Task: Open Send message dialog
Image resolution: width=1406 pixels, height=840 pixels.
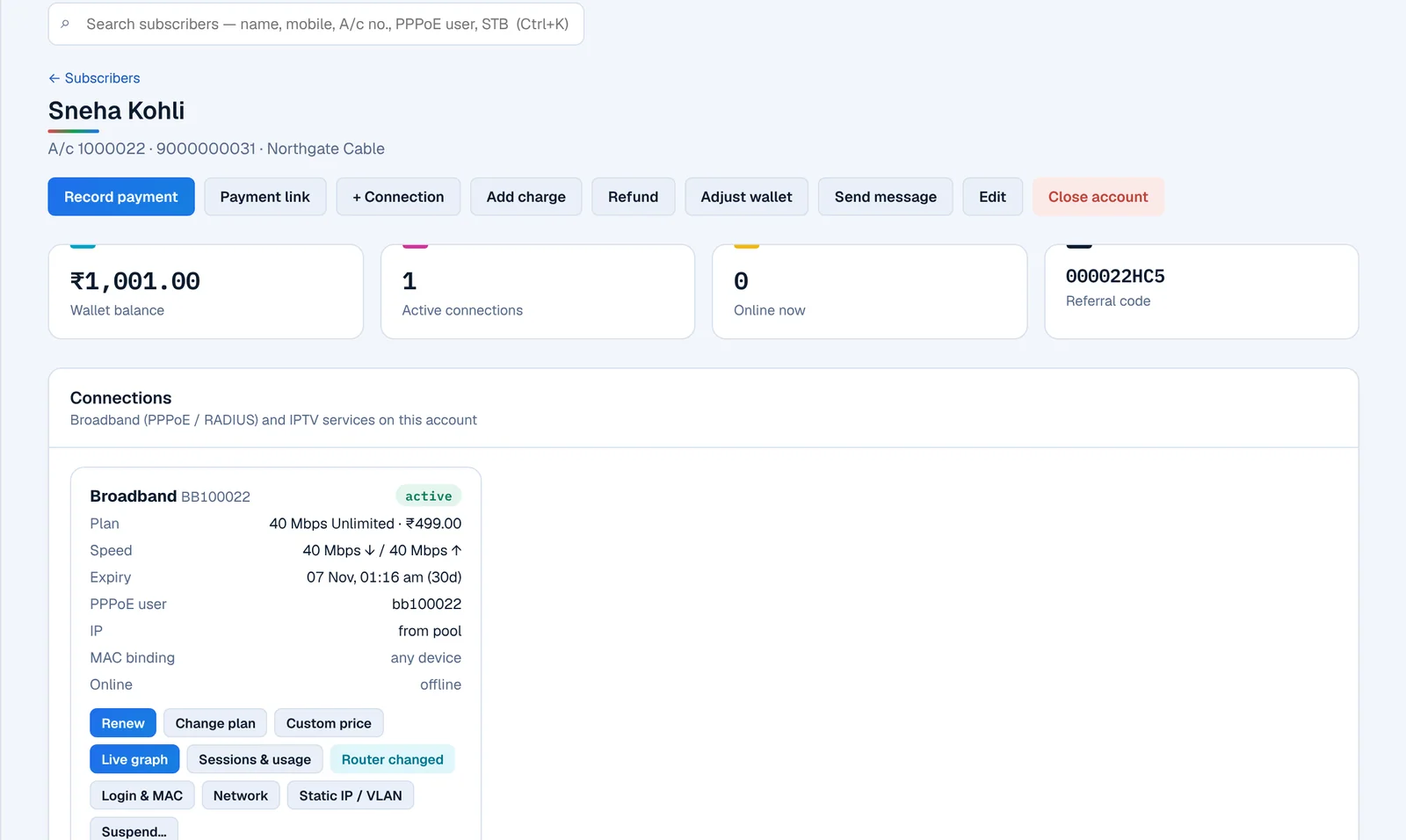Action: point(886,197)
